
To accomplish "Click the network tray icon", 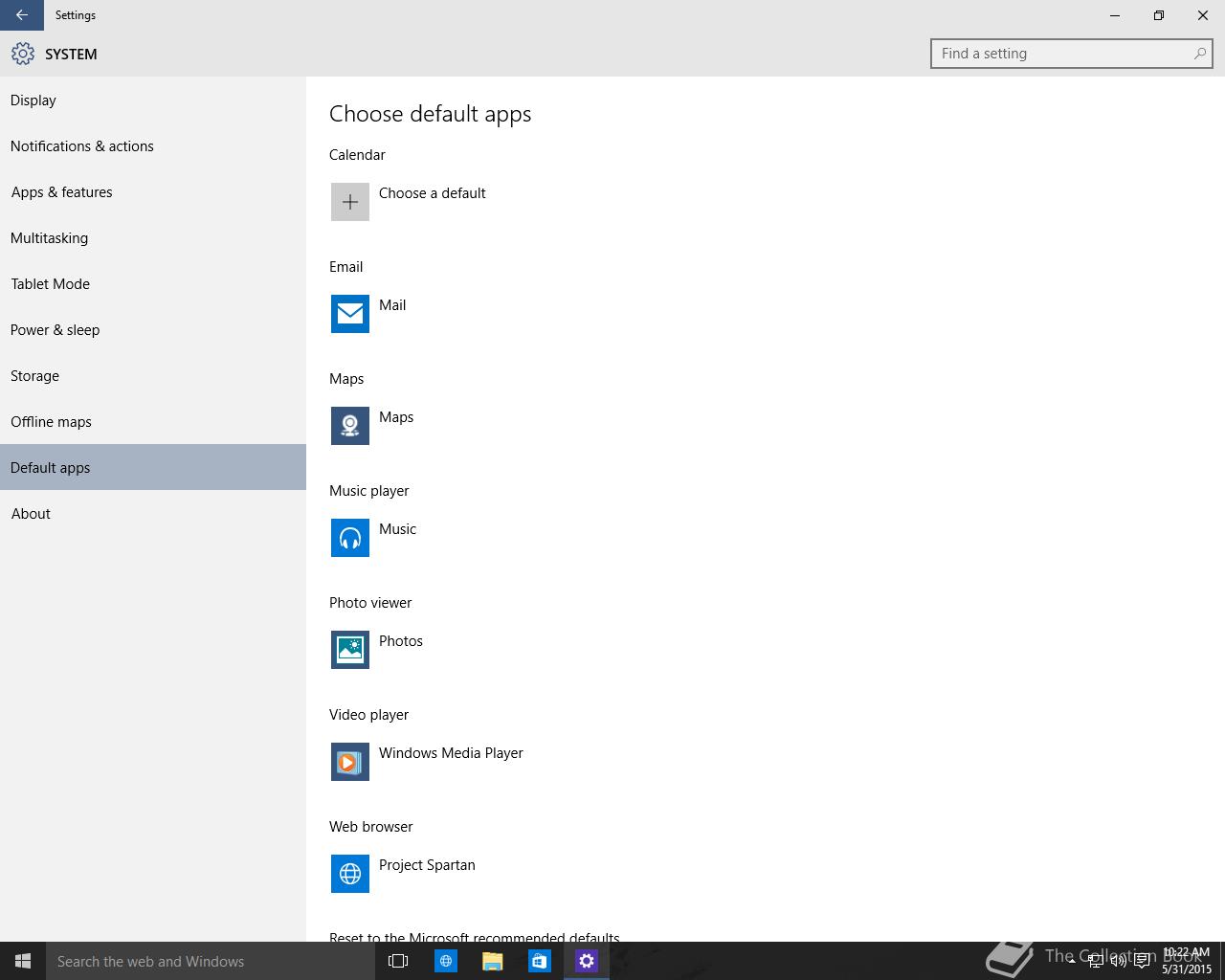I will point(1095,961).
